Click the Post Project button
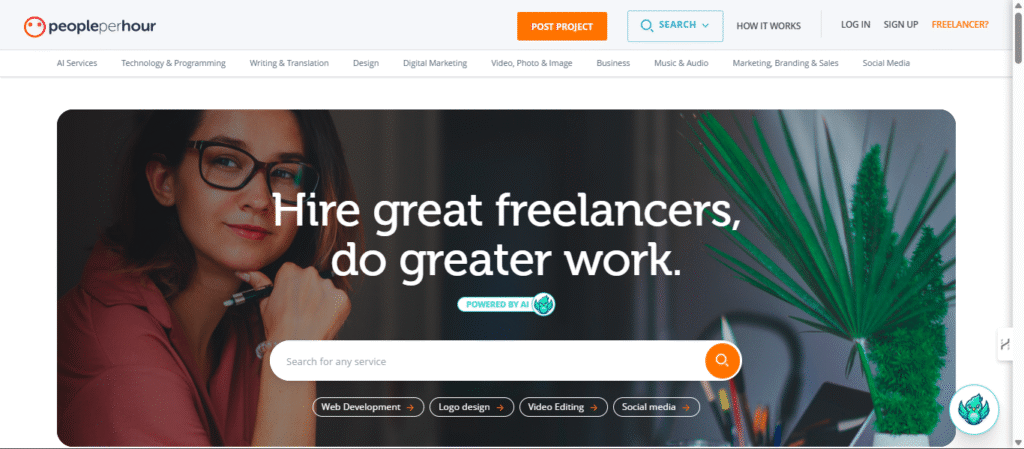This screenshot has height=449, width=1024. tap(562, 26)
